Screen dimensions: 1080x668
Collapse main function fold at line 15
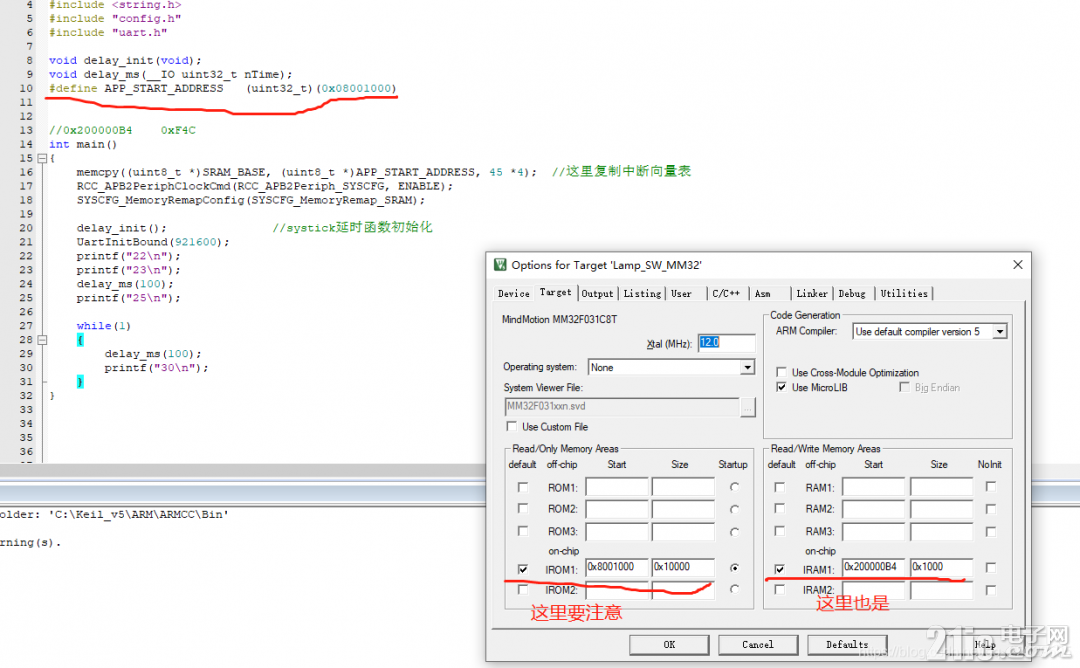(42, 158)
